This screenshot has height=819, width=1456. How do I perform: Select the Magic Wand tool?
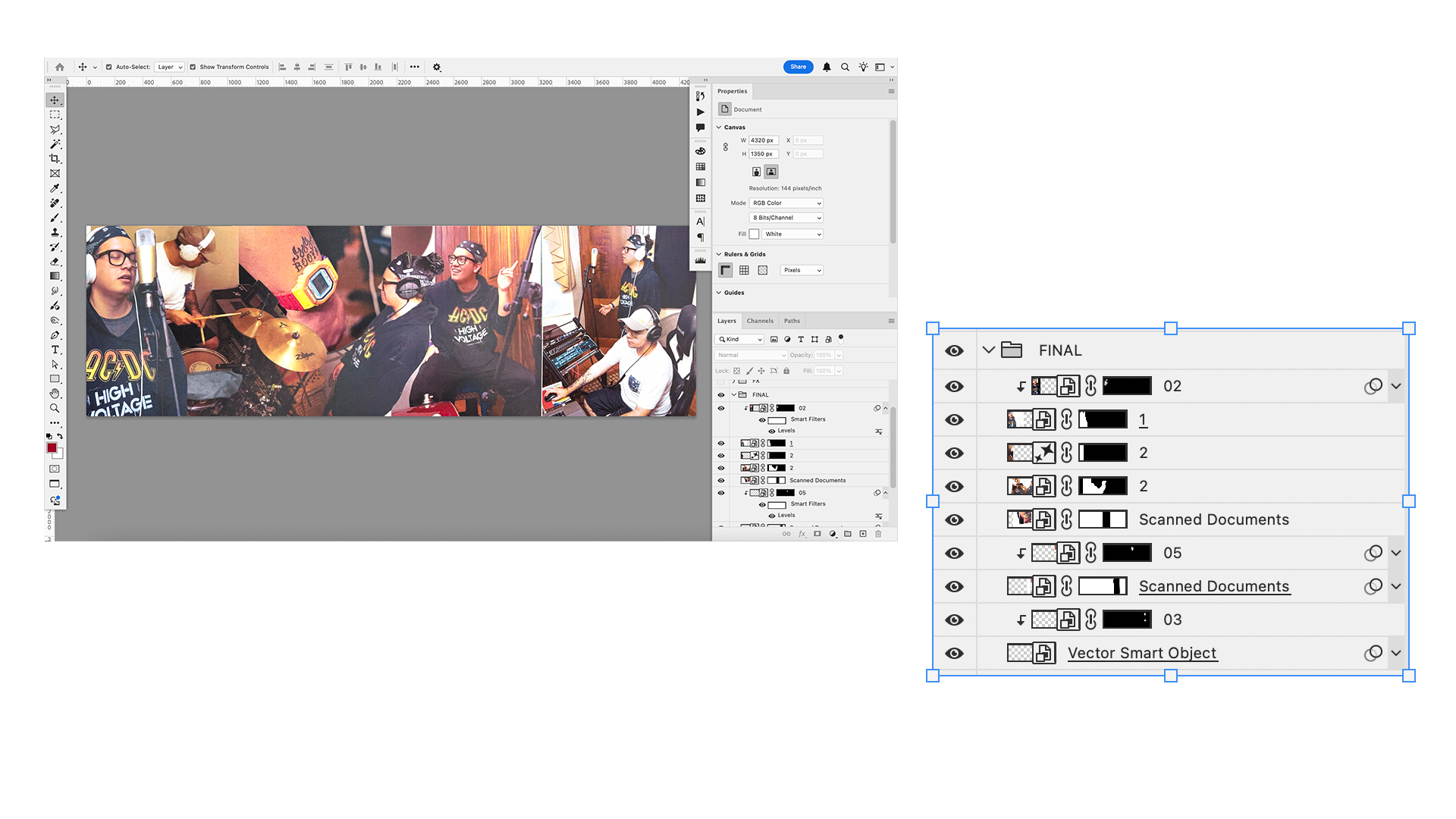tap(55, 144)
